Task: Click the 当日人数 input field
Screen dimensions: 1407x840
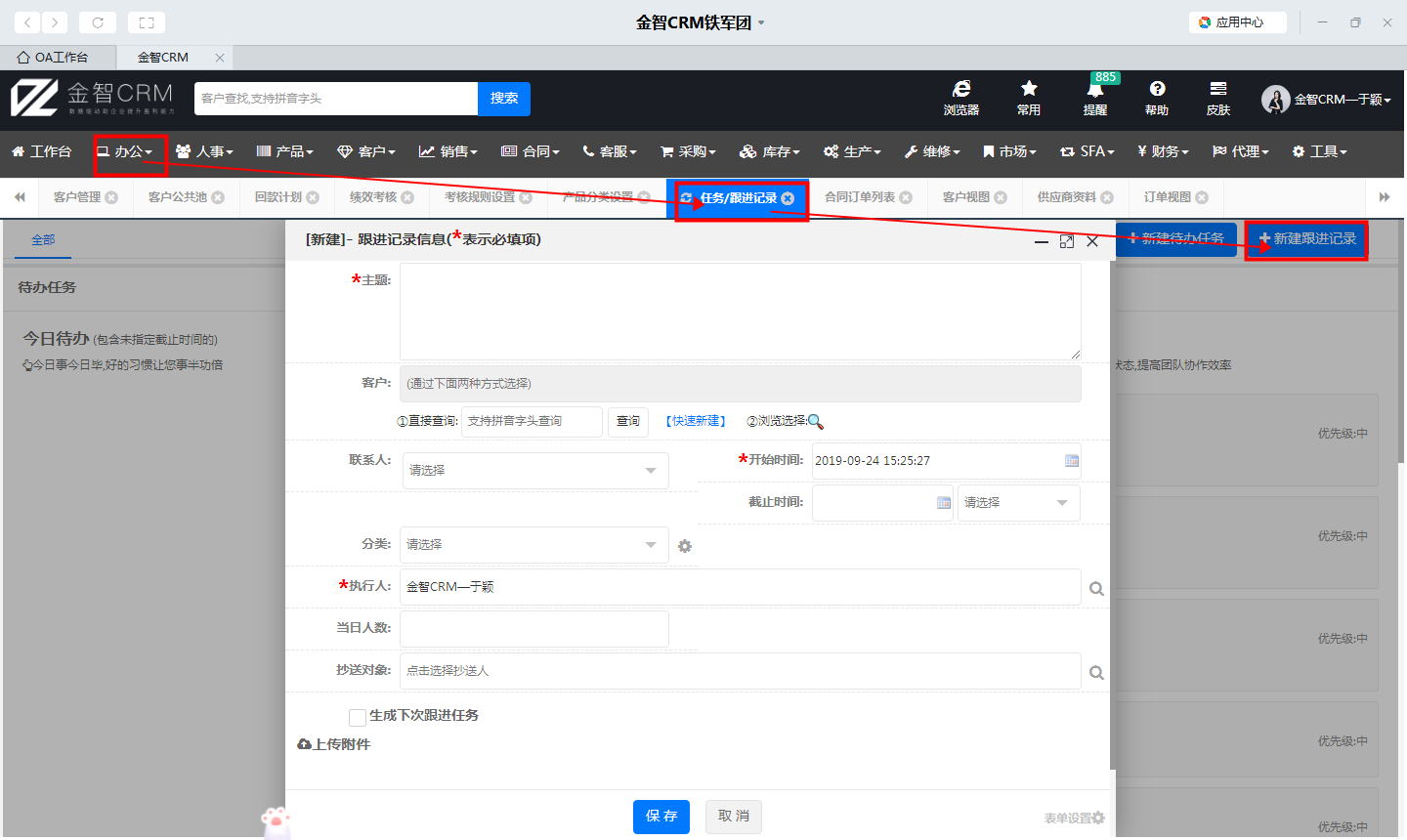Action: pos(534,629)
